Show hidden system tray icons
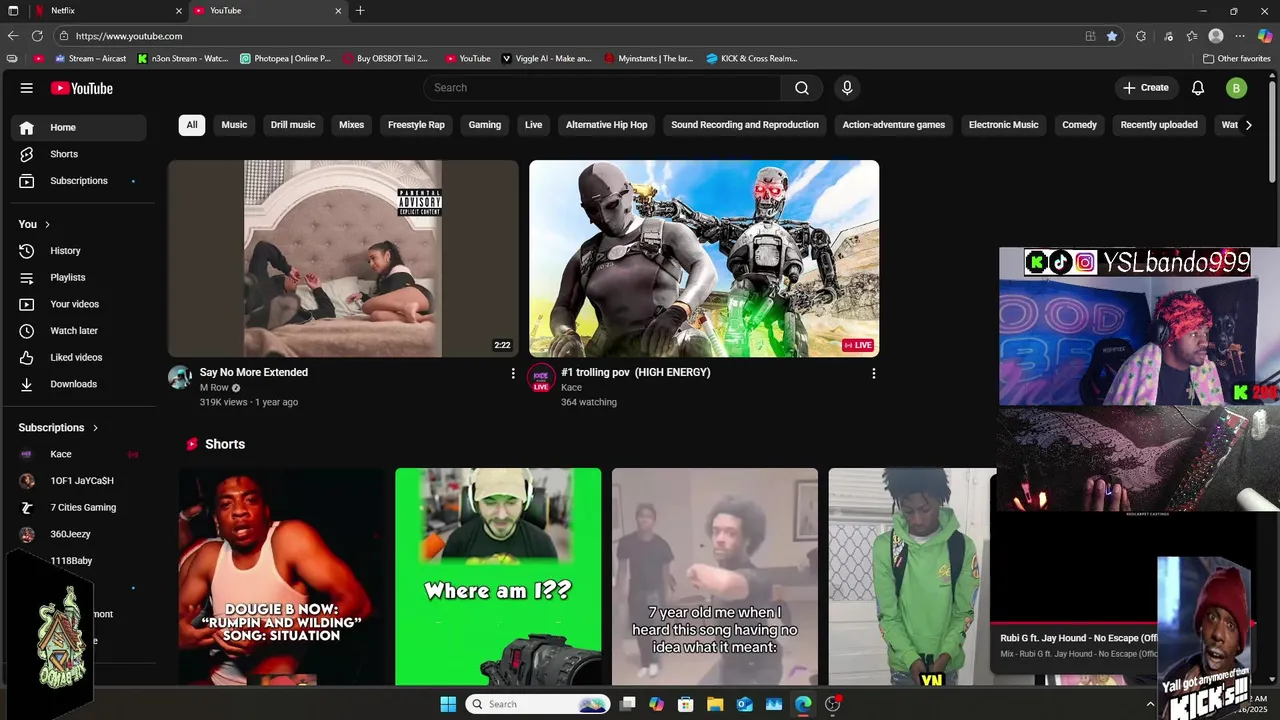This screenshot has width=1280, height=720. click(x=1149, y=704)
